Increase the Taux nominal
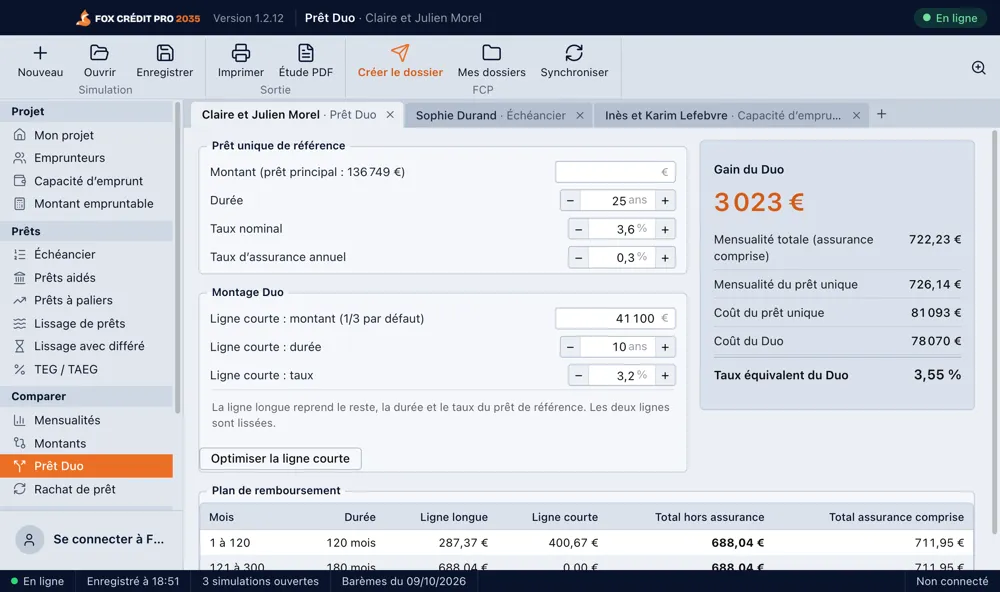Image resolution: width=1000 pixels, height=592 pixels. tap(665, 229)
